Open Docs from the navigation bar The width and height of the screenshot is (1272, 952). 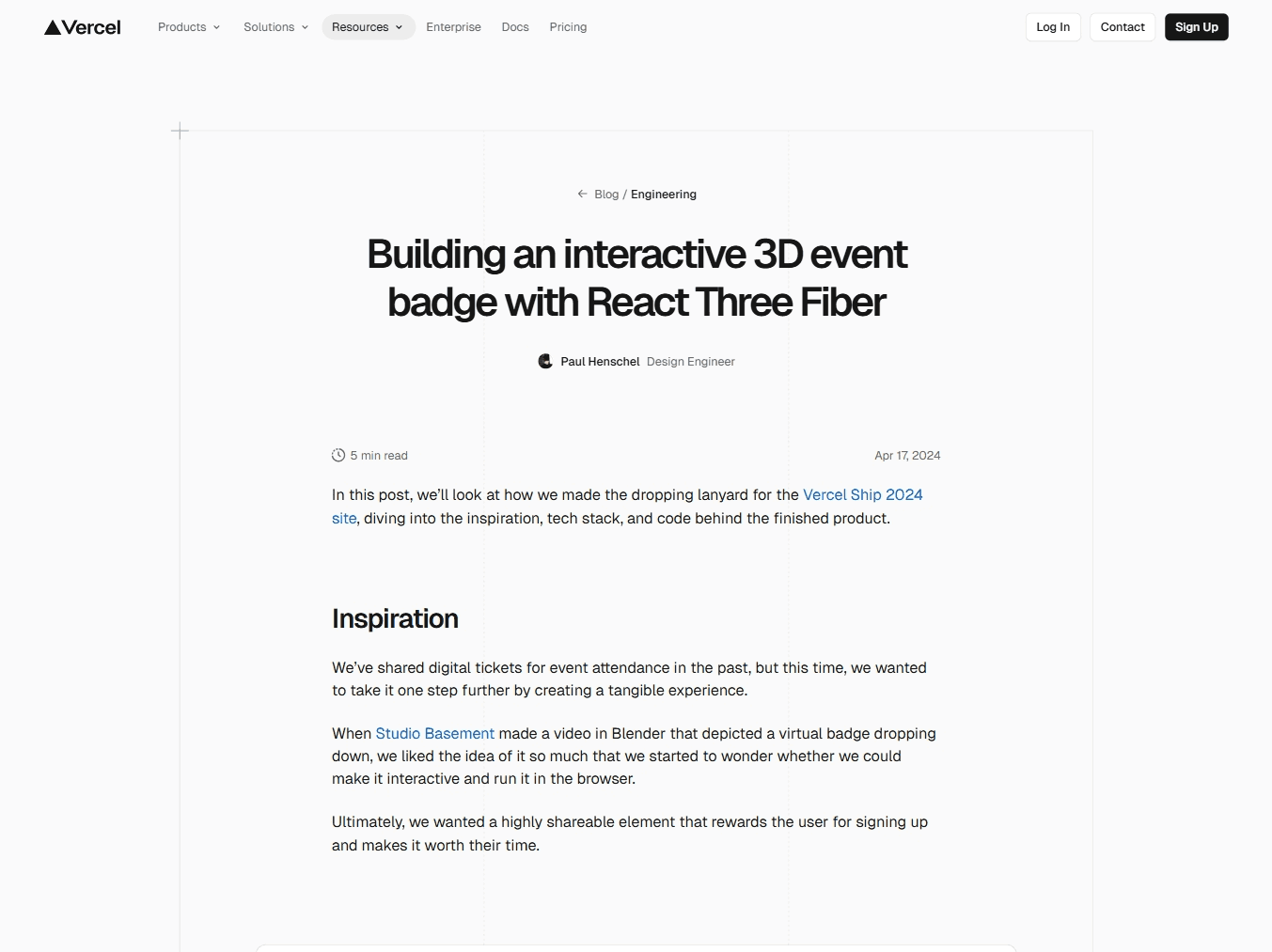tap(515, 27)
